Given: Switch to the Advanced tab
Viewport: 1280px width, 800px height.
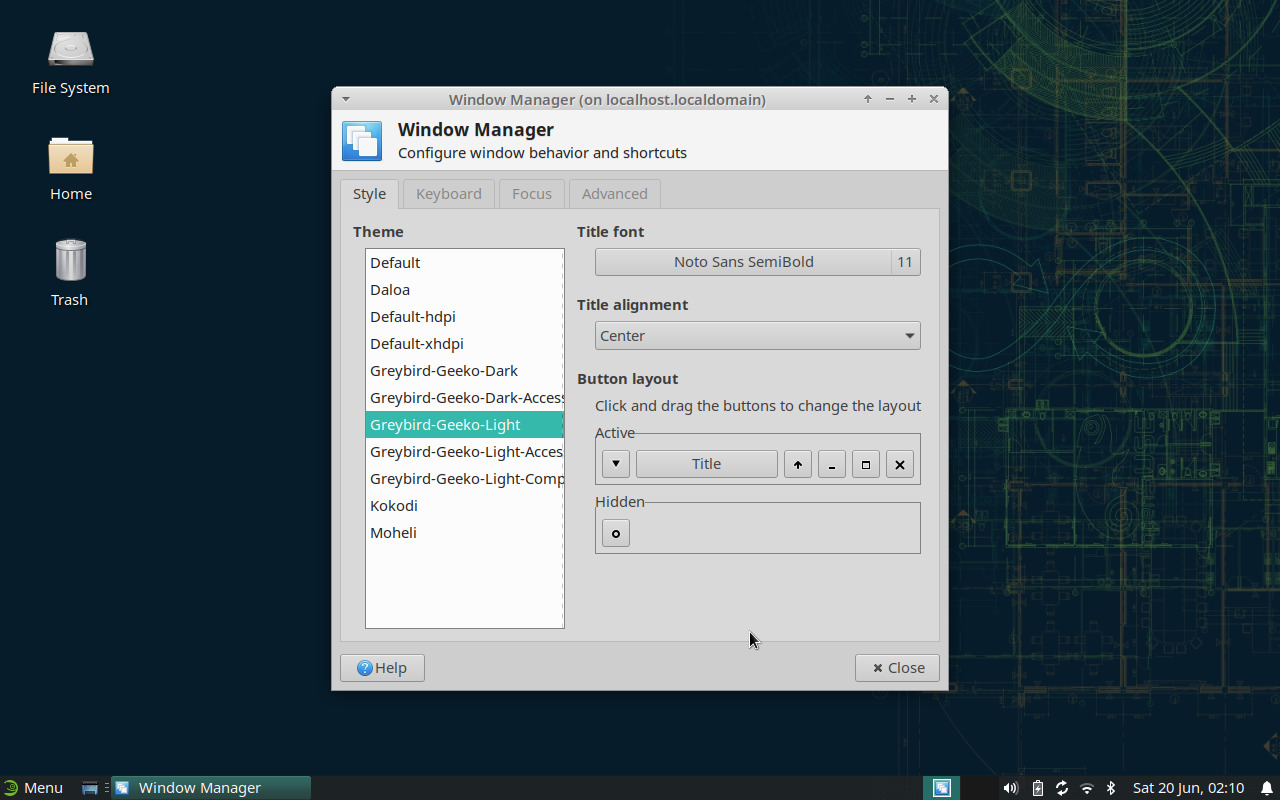Looking at the screenshot, I should pos(614,193).
